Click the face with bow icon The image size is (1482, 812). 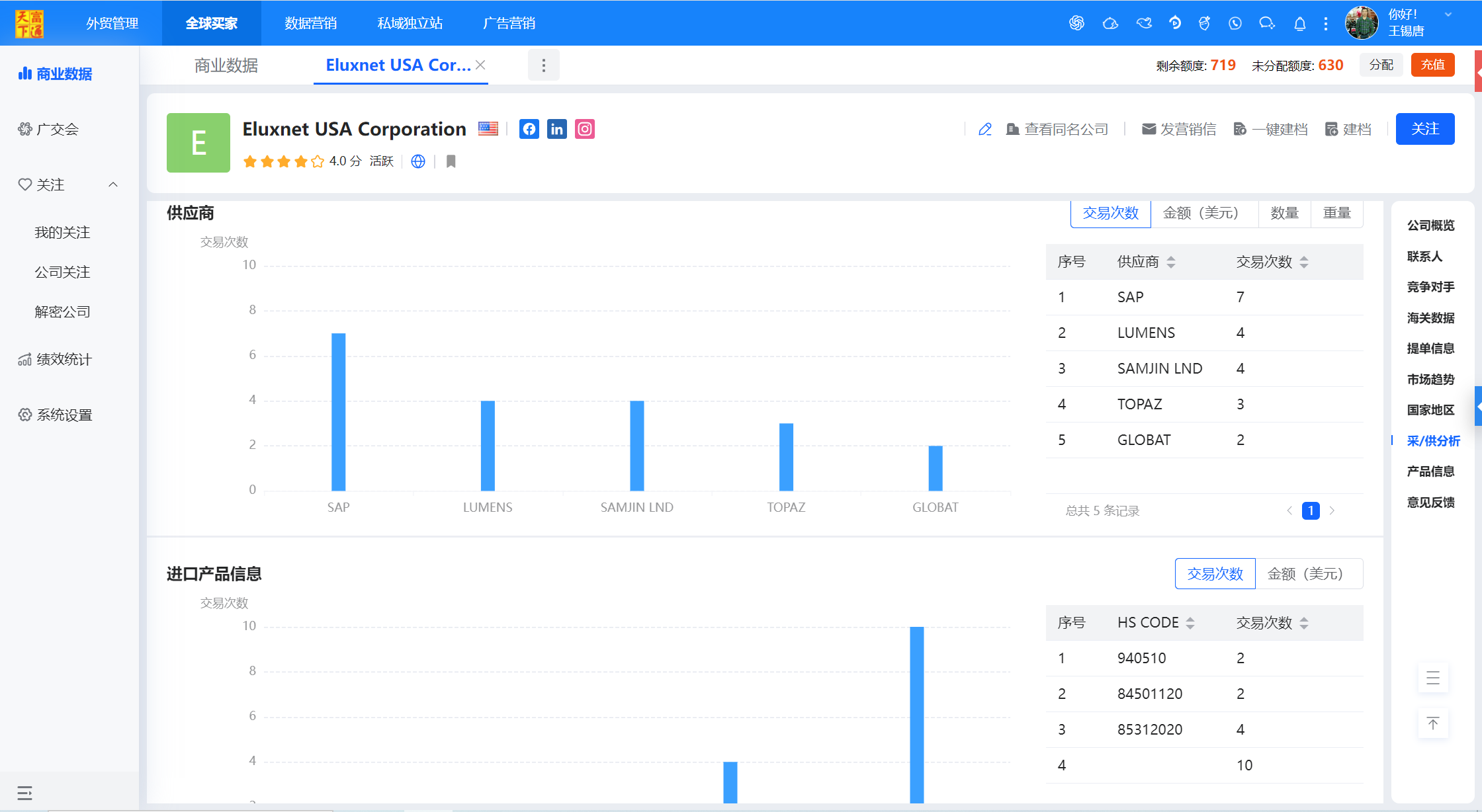coord(1204,23)
